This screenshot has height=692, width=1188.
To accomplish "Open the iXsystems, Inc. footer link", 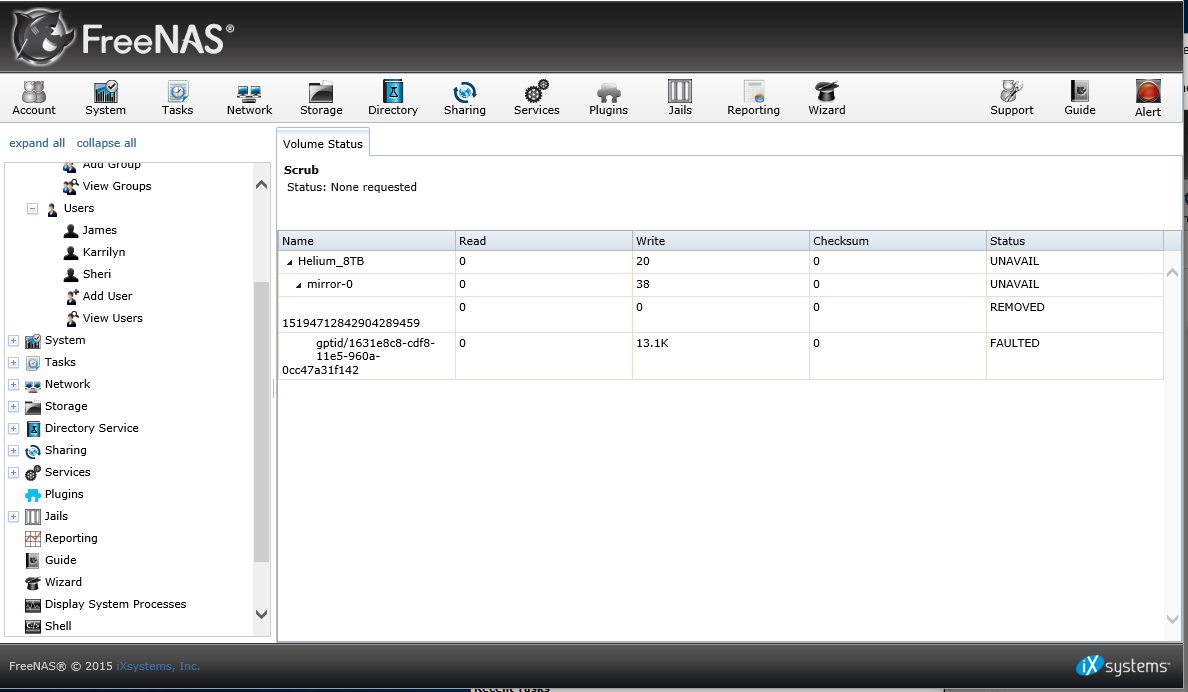I will (158, 665).
